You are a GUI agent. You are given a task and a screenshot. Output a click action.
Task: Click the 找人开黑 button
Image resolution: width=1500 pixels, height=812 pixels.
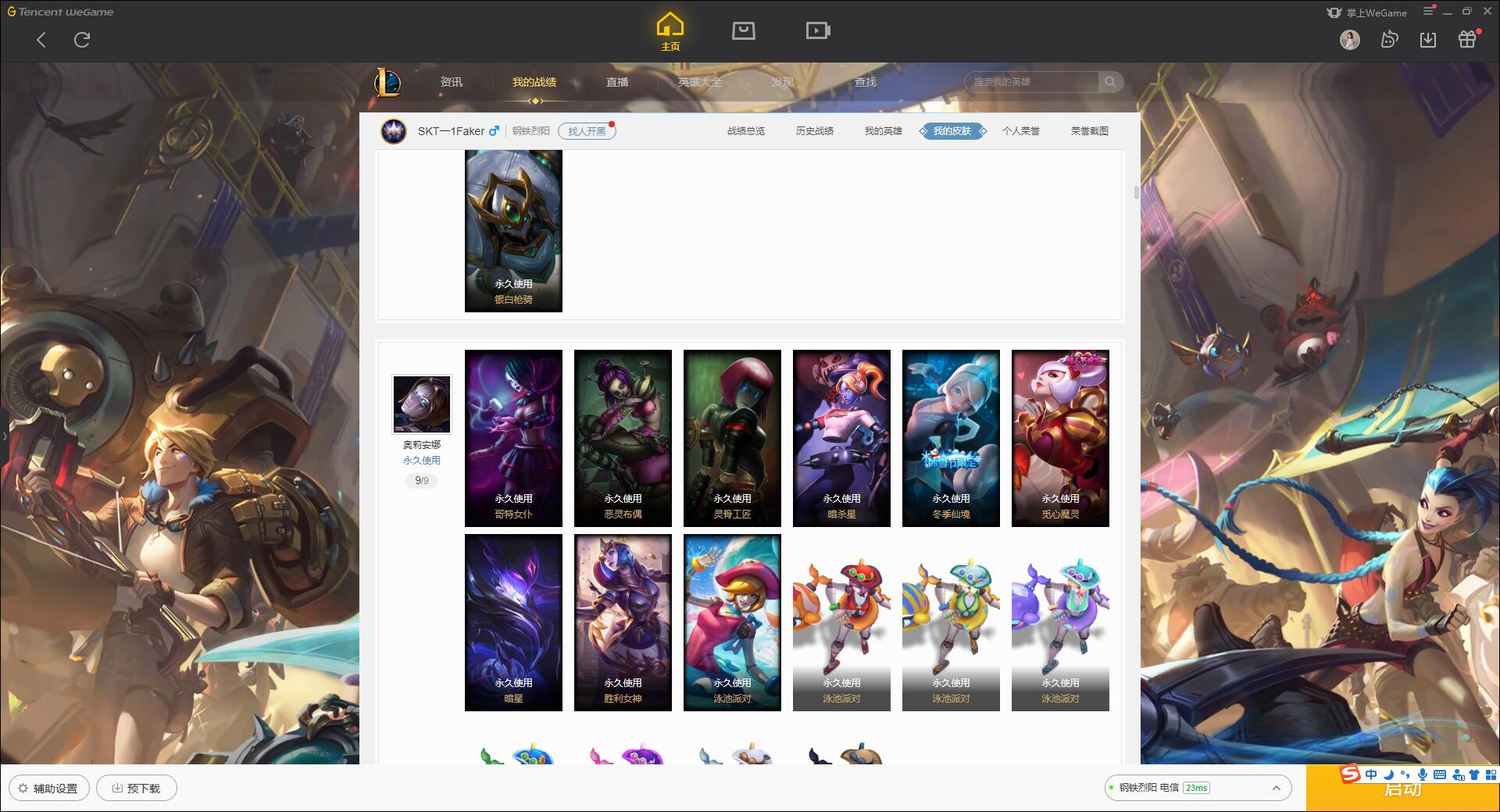587,131
